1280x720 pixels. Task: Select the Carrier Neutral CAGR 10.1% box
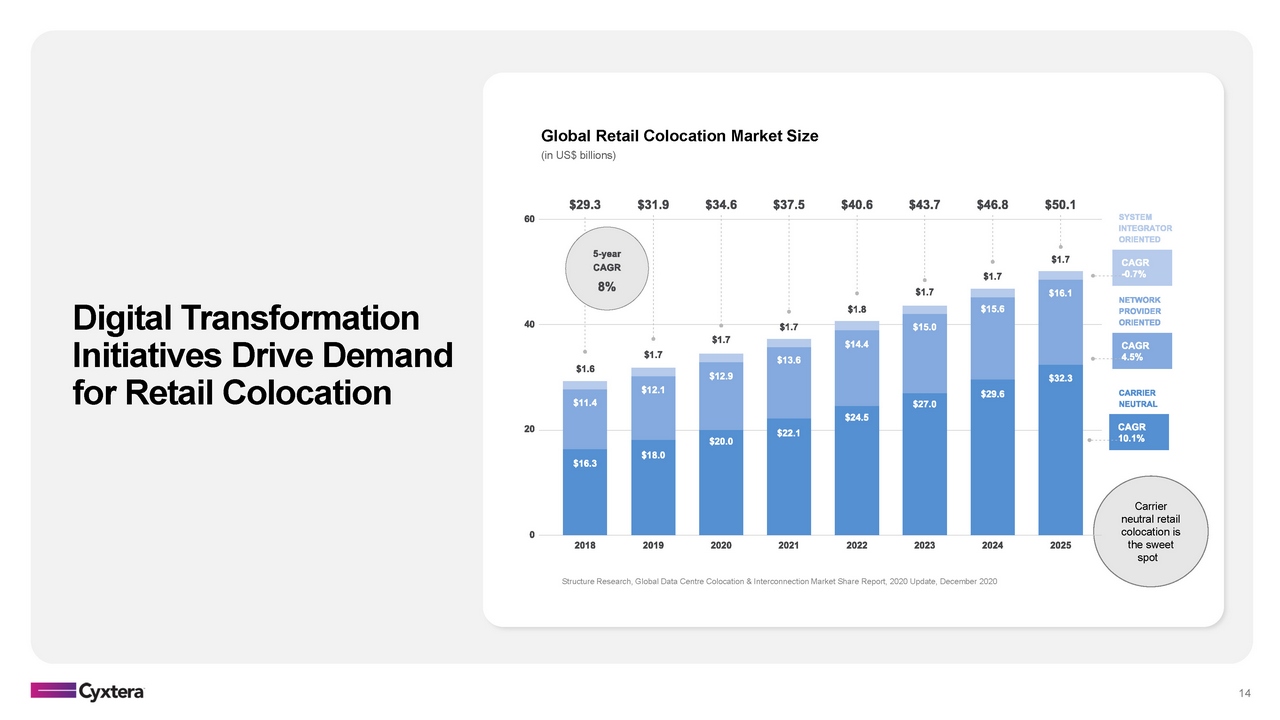click(x=1139, y=432)
